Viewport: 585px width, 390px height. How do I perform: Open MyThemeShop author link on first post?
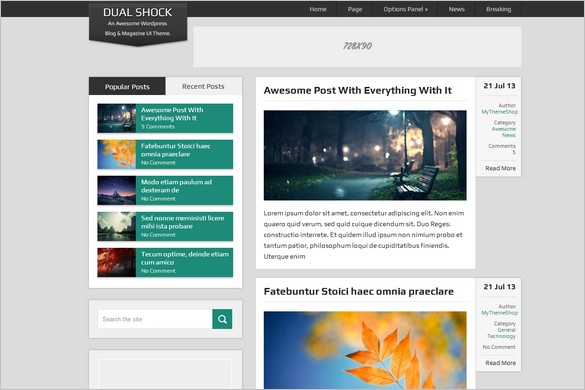coord(499,112)
